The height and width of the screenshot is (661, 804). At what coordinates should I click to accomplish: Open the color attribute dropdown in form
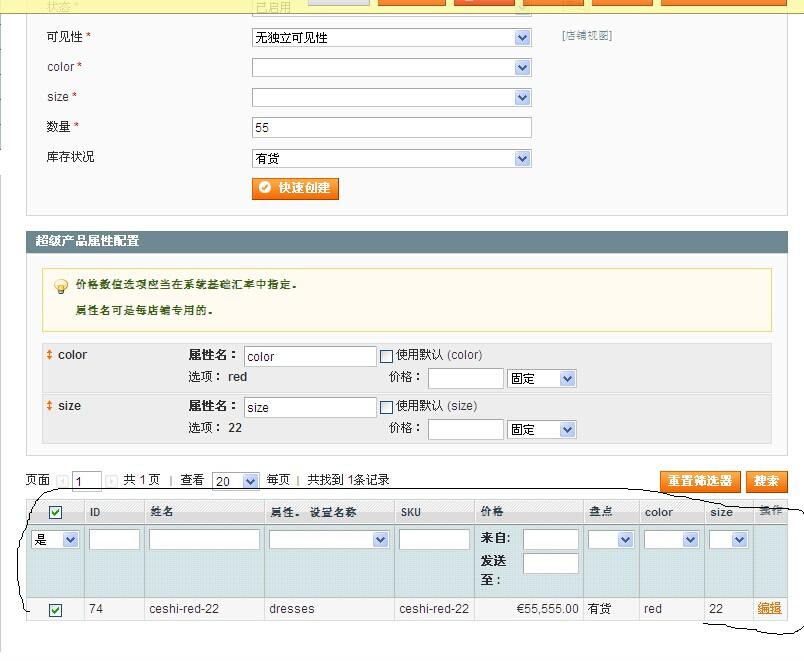tap(391, 68)
